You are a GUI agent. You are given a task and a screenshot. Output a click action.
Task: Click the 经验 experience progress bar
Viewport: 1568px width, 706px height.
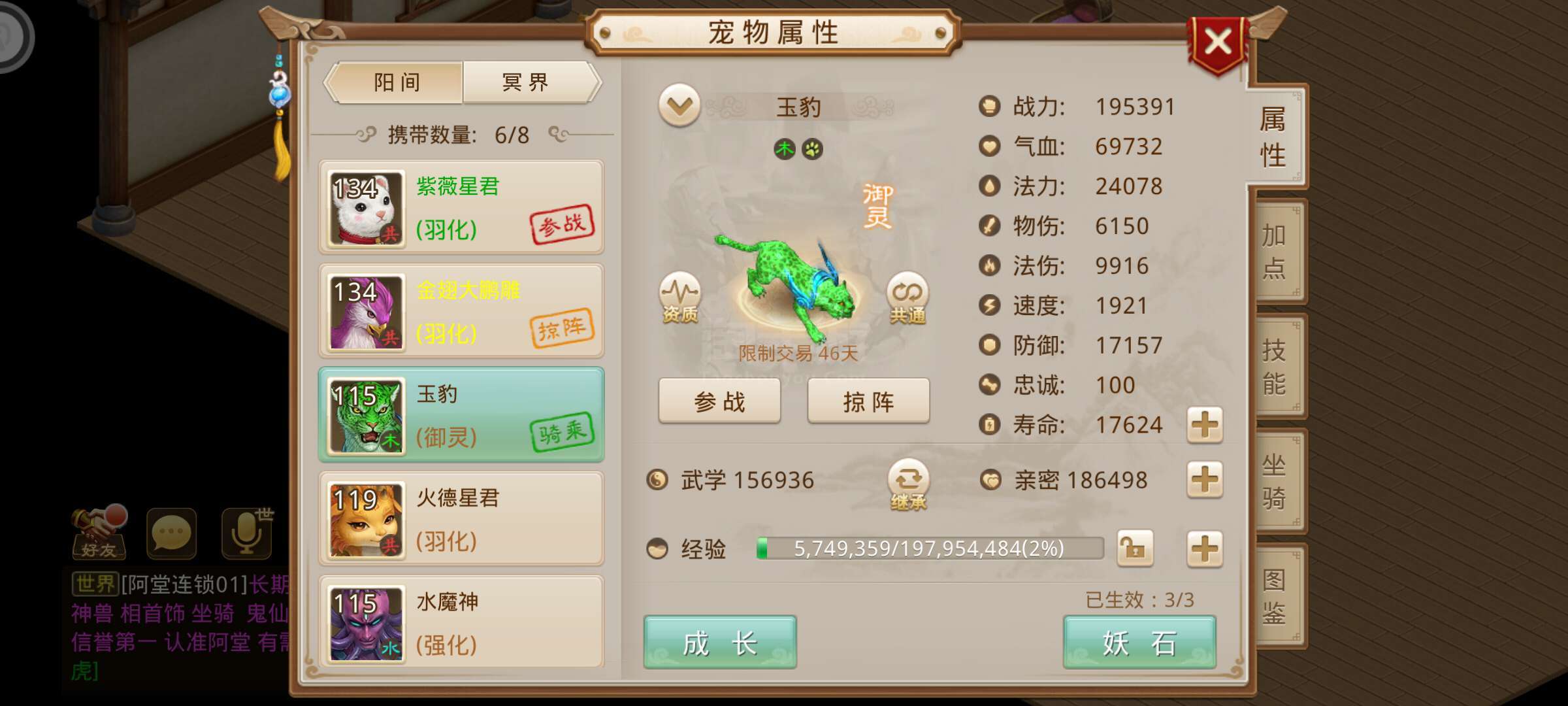click(x=929, y=548)
